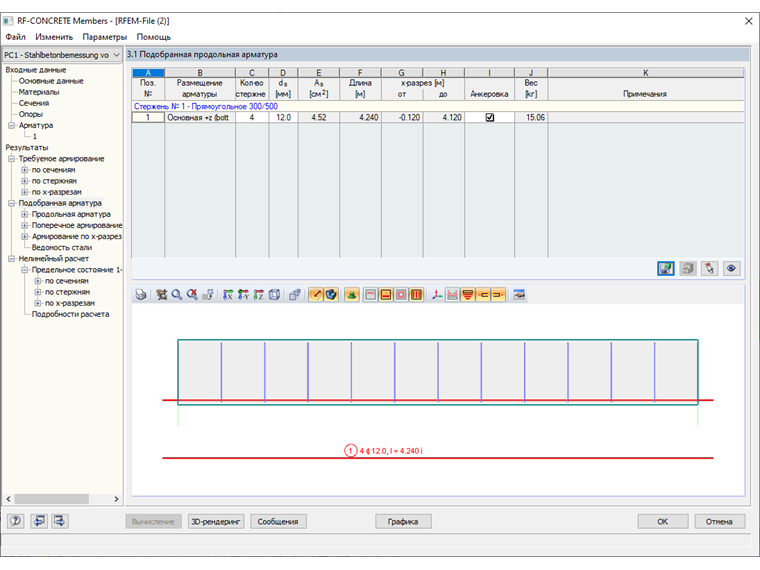This screenshot has width=760, height=570.
Task: Toggle the eye view-mode button
Action: (731, 268)
